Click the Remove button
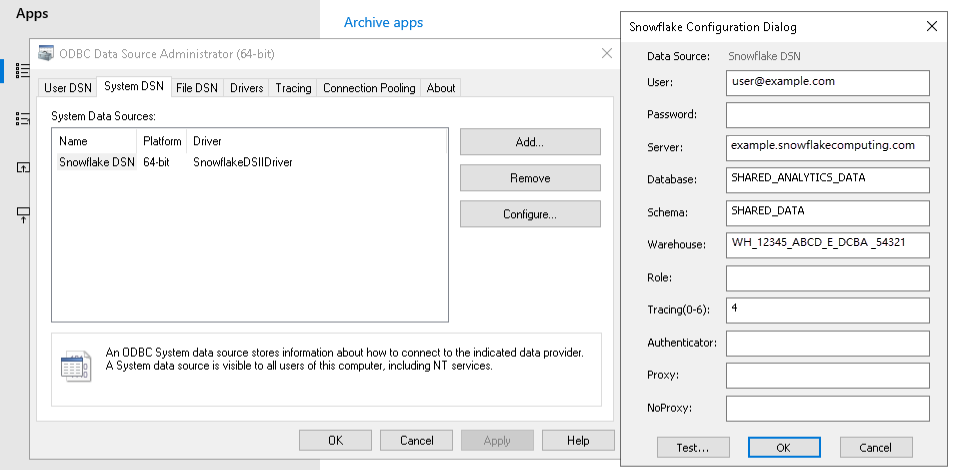955x470 pixels. 530,178
